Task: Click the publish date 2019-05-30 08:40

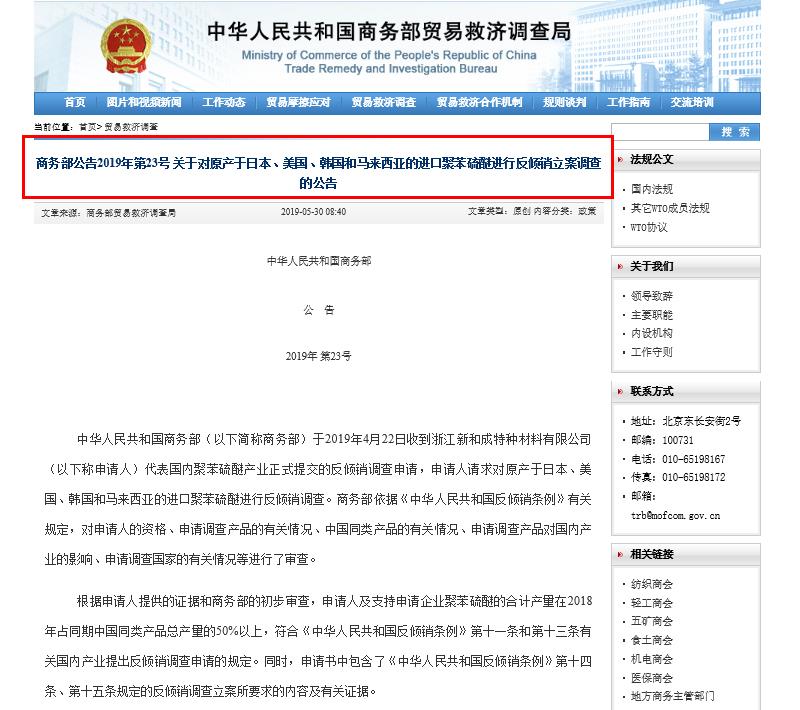Action: pos(313,212)
